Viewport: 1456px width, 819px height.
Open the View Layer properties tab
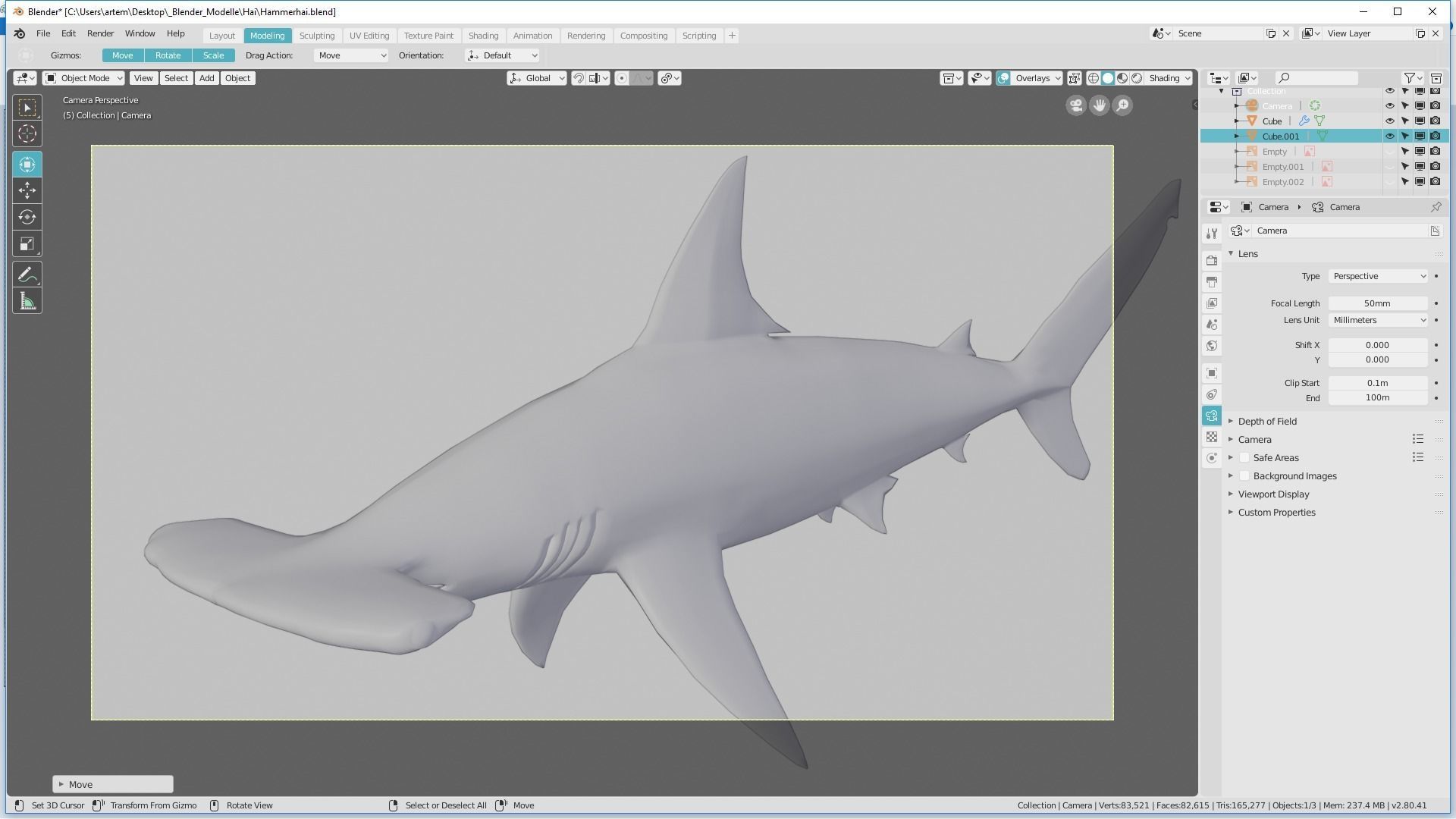1212,303
